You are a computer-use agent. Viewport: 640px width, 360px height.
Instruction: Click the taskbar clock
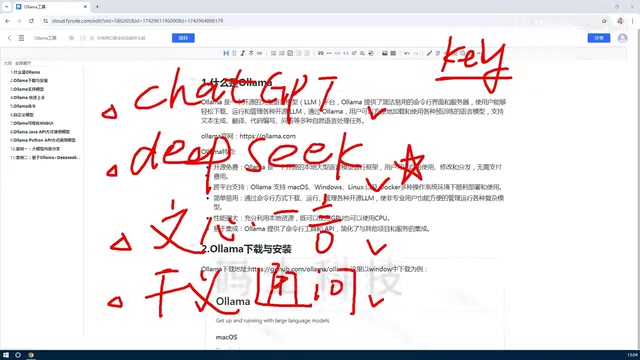(x=633, y=355)
